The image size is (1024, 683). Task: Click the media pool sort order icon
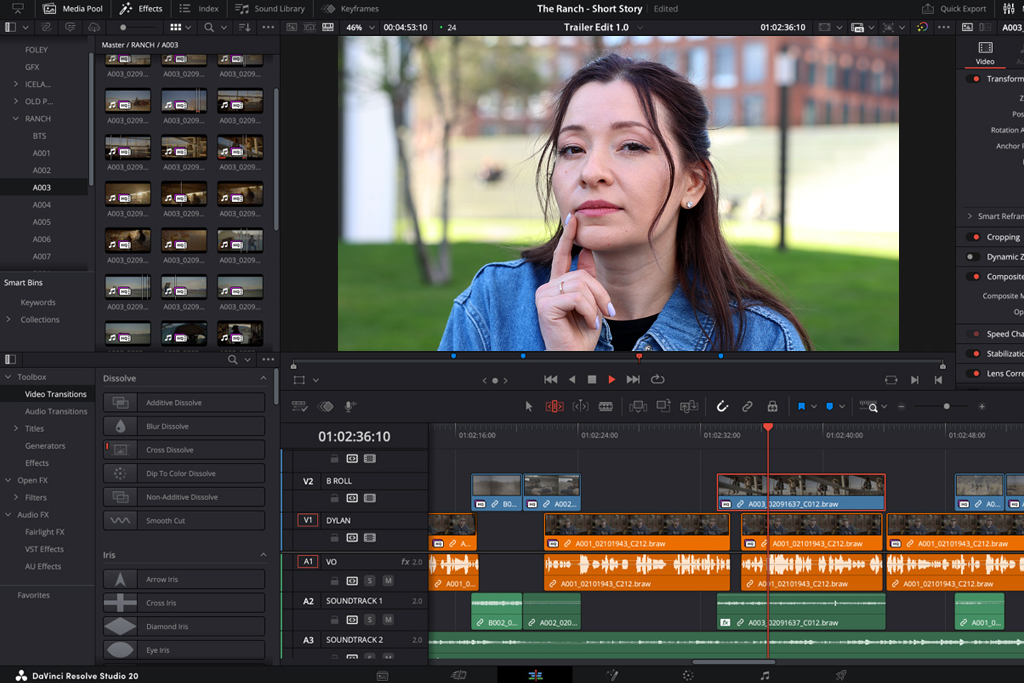pos(244,27)
